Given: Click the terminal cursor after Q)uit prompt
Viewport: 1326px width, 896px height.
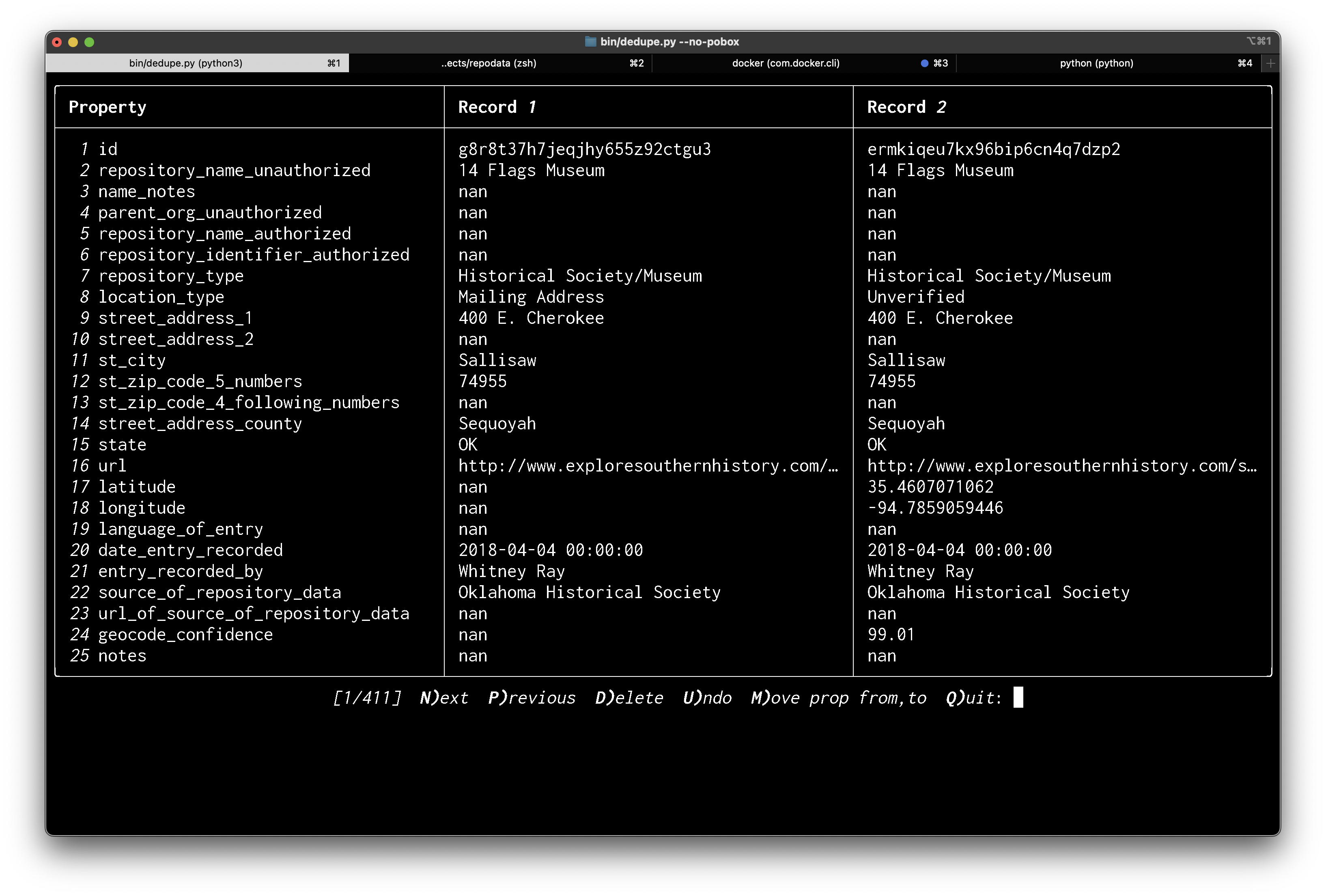Looking at the screenshot, I should [1018, 698].
